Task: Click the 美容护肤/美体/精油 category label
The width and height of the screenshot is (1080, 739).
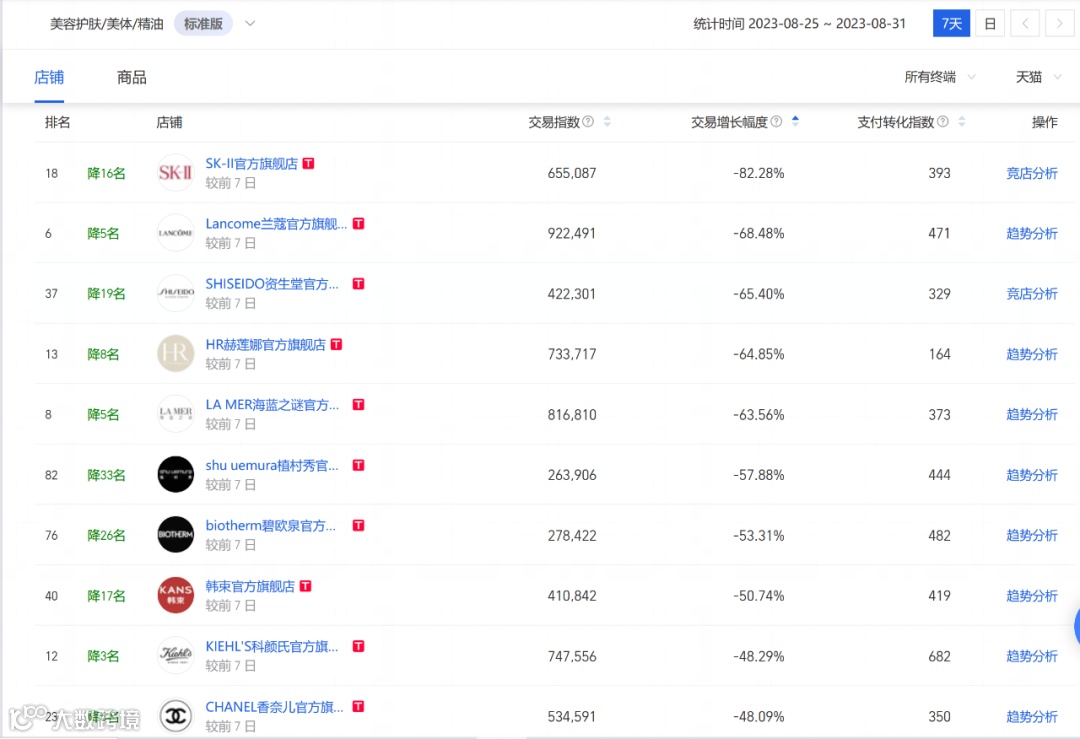Action: point(107,23)
